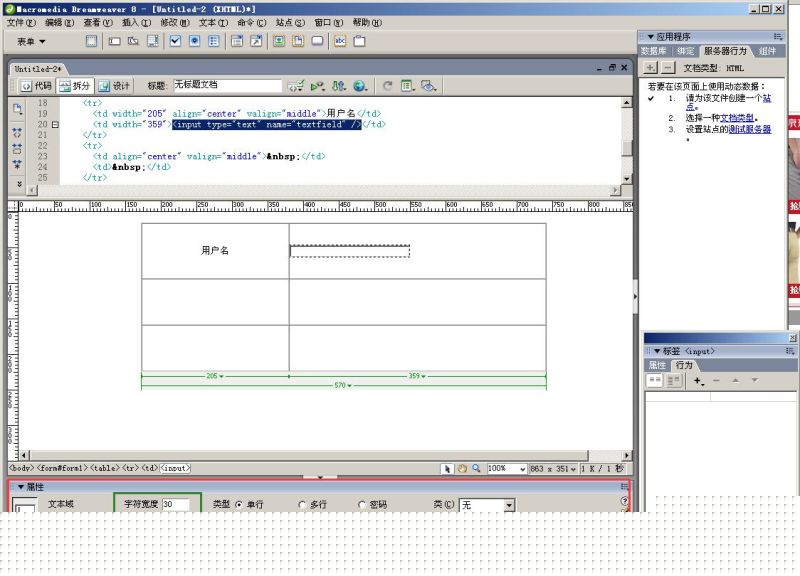Insert a Fieldset from the forms toolbar
This screenshot has width=800, height=576.
[359, 41]
